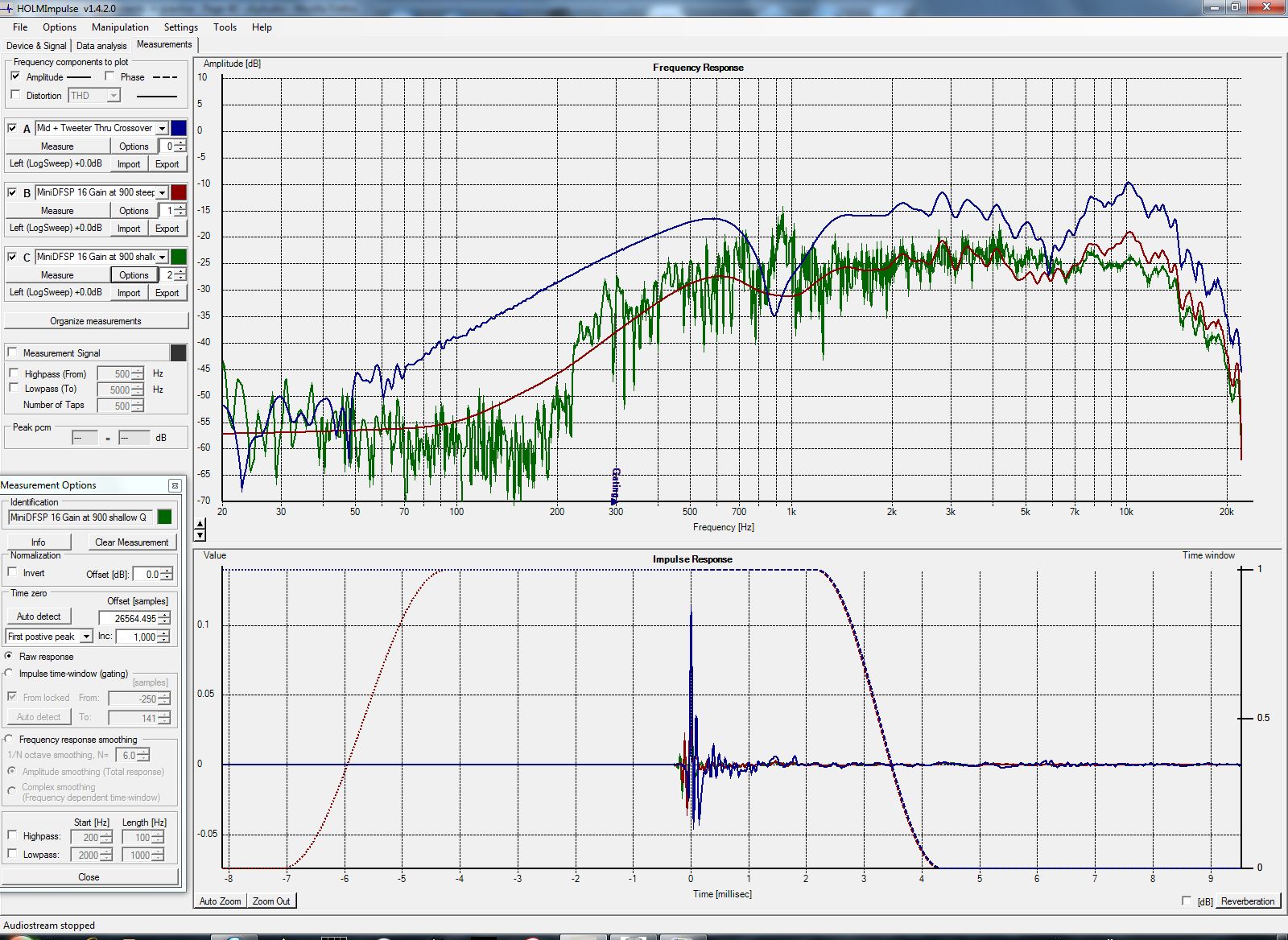This screenshot has height=940, width=1288.
Task: Click Measure button for slot A
Action: 57,146
